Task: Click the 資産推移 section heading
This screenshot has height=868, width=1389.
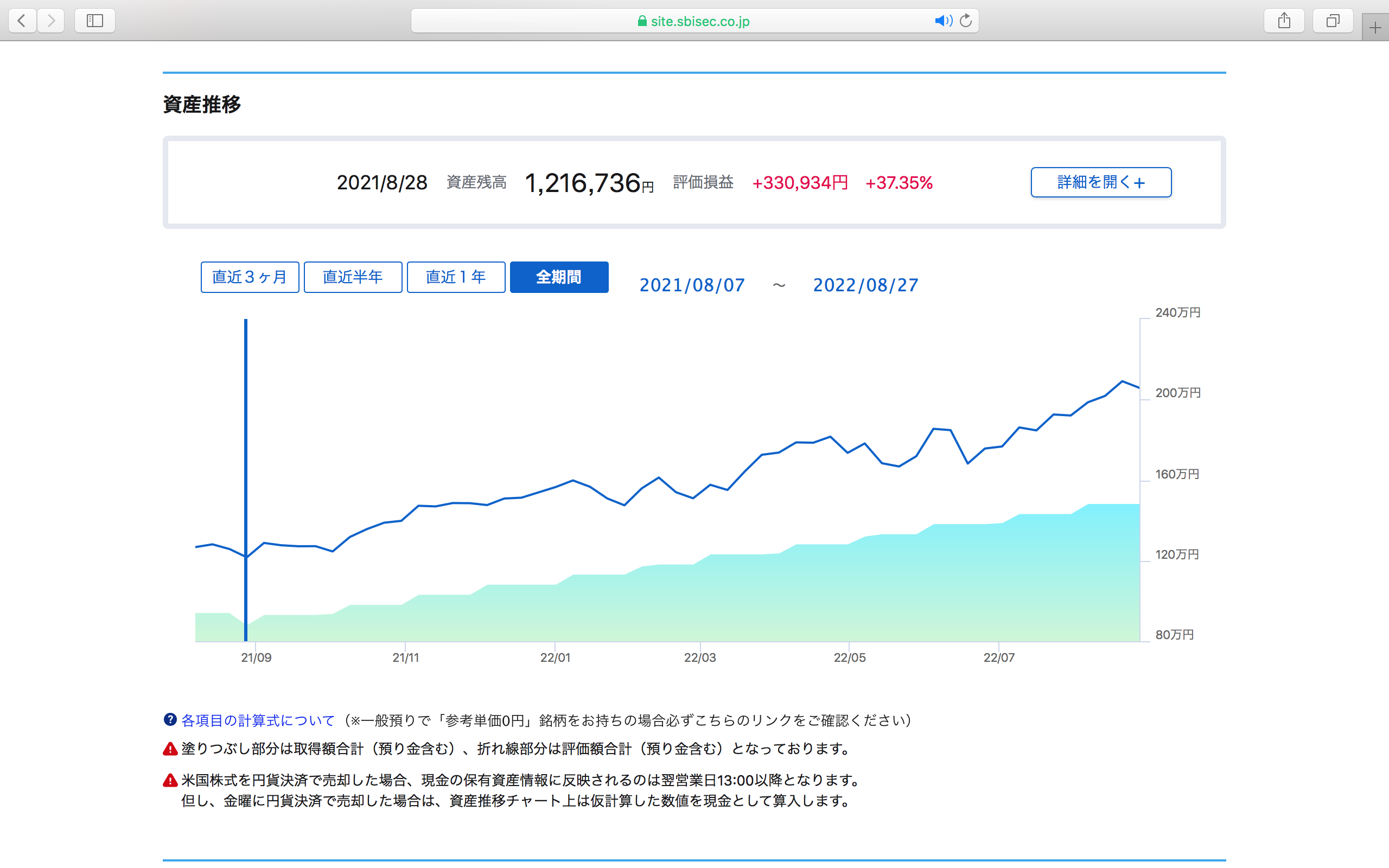Action: tap(202, 105)
